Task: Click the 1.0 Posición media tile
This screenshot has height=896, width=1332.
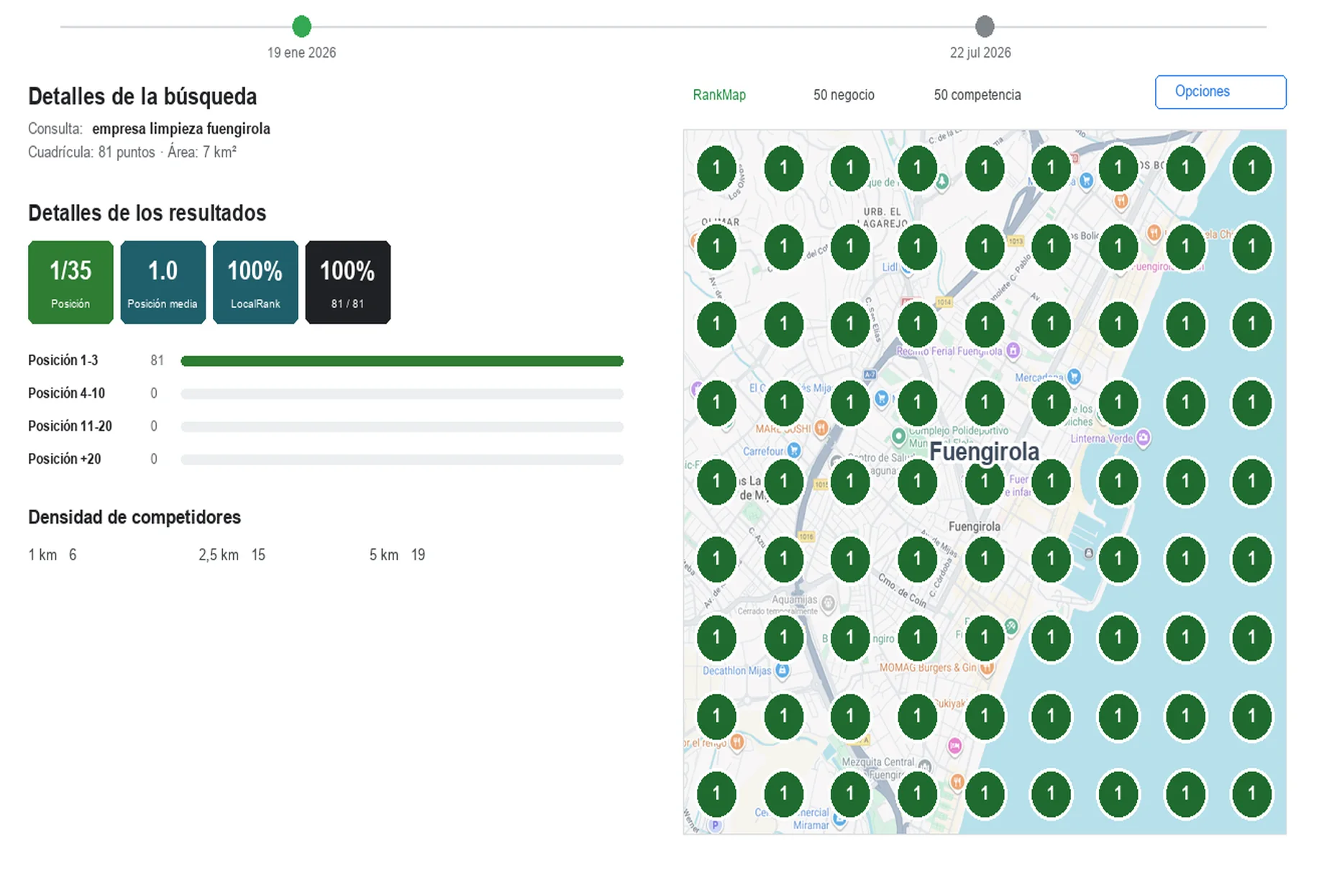Action: coord(163,283)
